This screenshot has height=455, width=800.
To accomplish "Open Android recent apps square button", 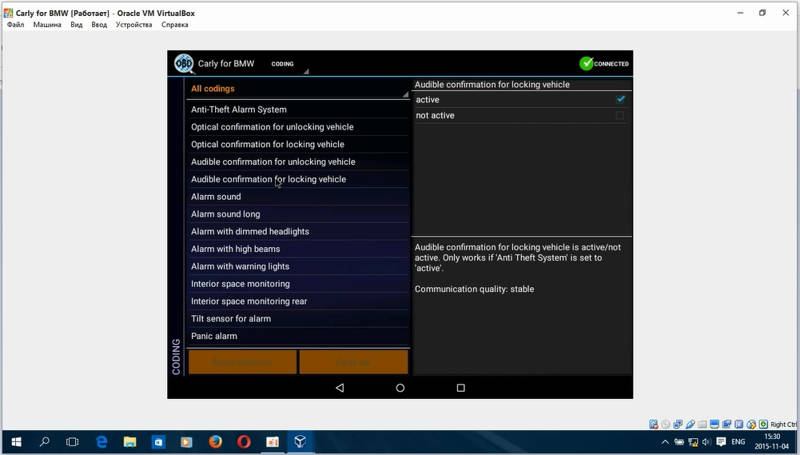I will 461,387.
